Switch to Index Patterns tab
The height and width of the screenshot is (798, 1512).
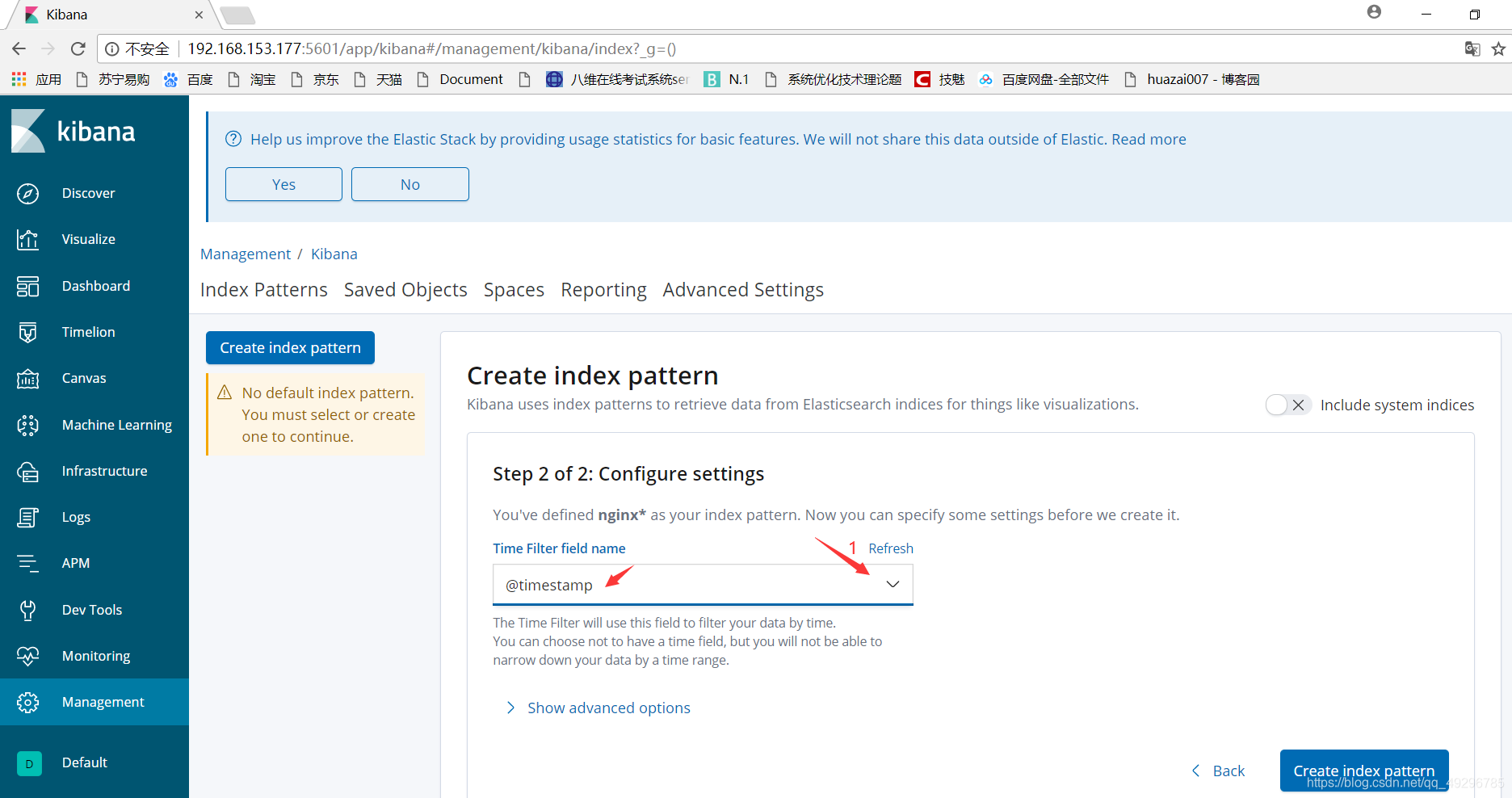click(264, 290)
